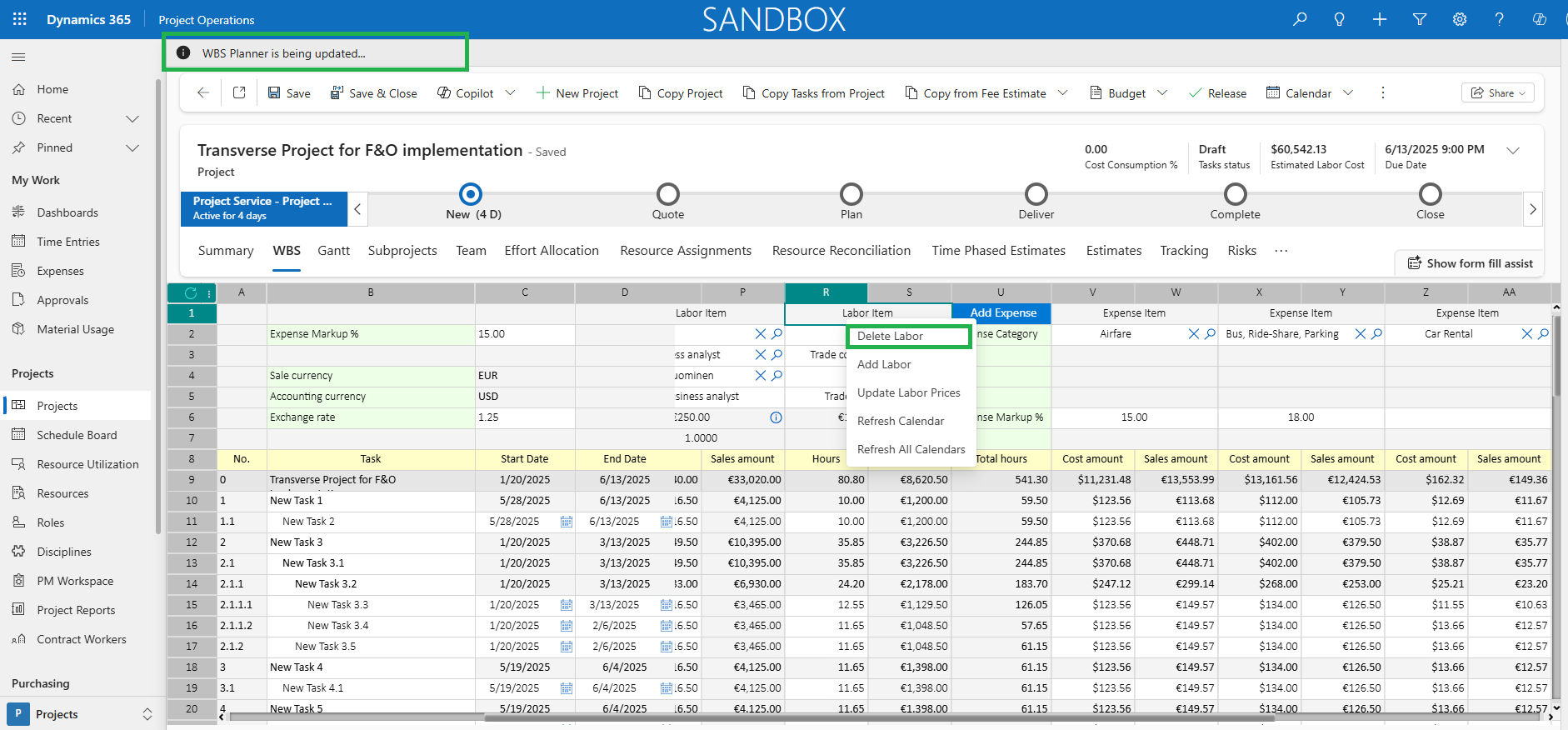This screenshot has width=1568, height=730.
Task: Choose Refresh All Calendars menu item
Action: [x=911, y=449]
